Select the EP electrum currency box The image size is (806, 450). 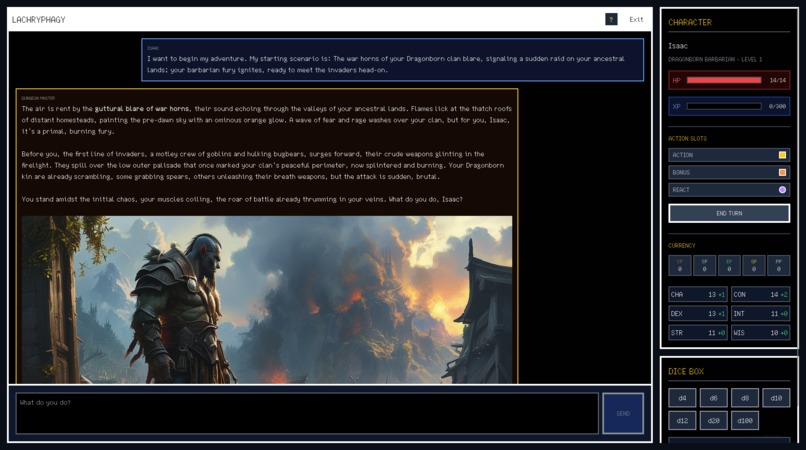729,265
